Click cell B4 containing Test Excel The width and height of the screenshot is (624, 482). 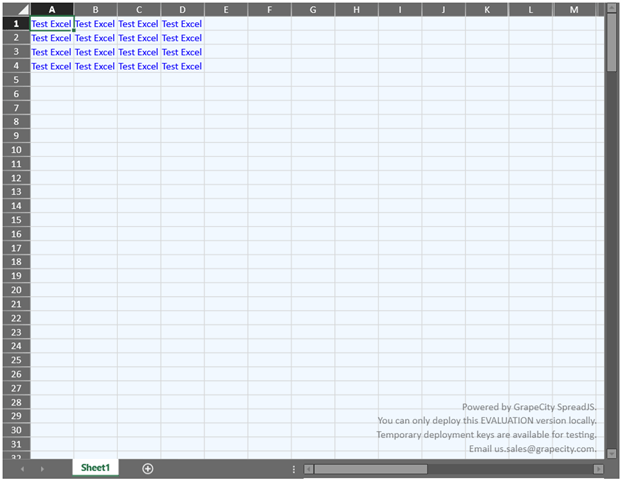96,66
